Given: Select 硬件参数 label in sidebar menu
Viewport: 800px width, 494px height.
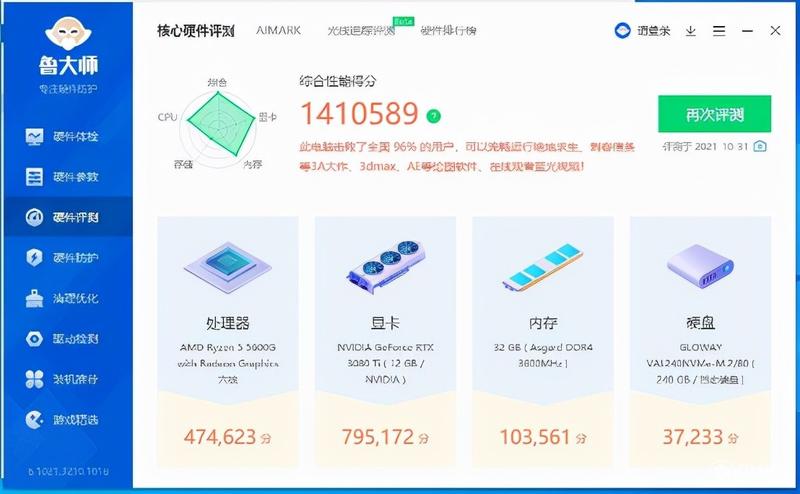Looking at the screenshot, I should point(76,177).
